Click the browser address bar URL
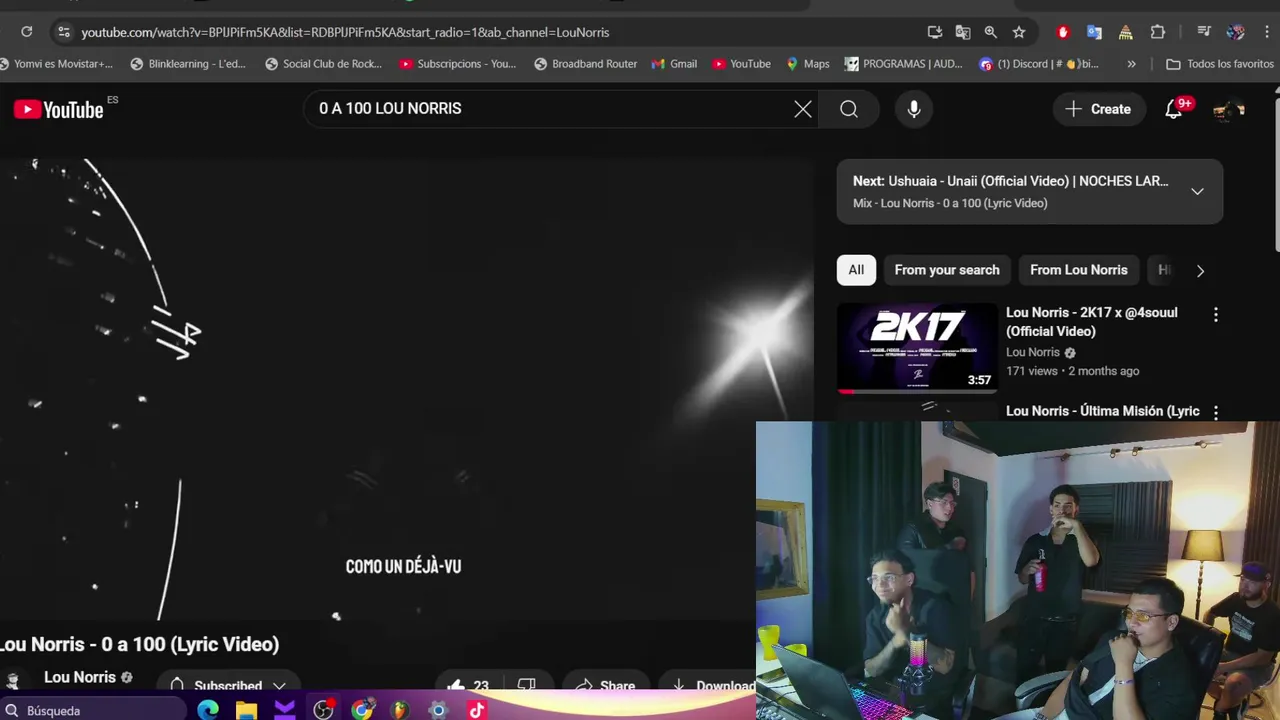1280x720 pixels. tap(345, 32)
